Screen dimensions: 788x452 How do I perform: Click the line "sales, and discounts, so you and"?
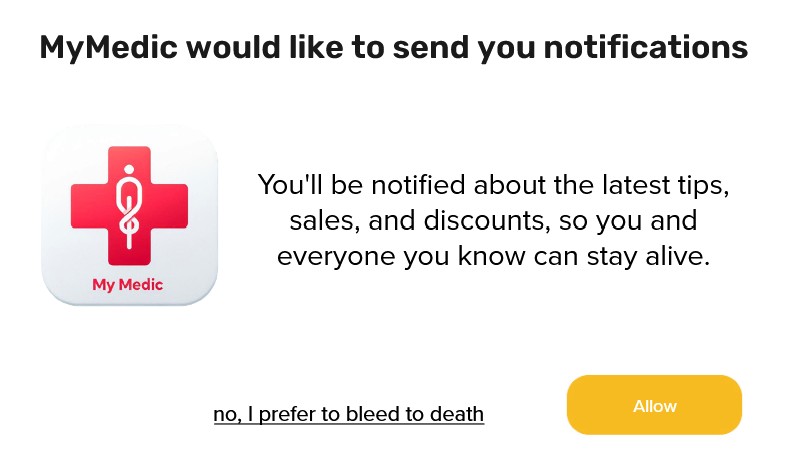click(x=492, y=220)
